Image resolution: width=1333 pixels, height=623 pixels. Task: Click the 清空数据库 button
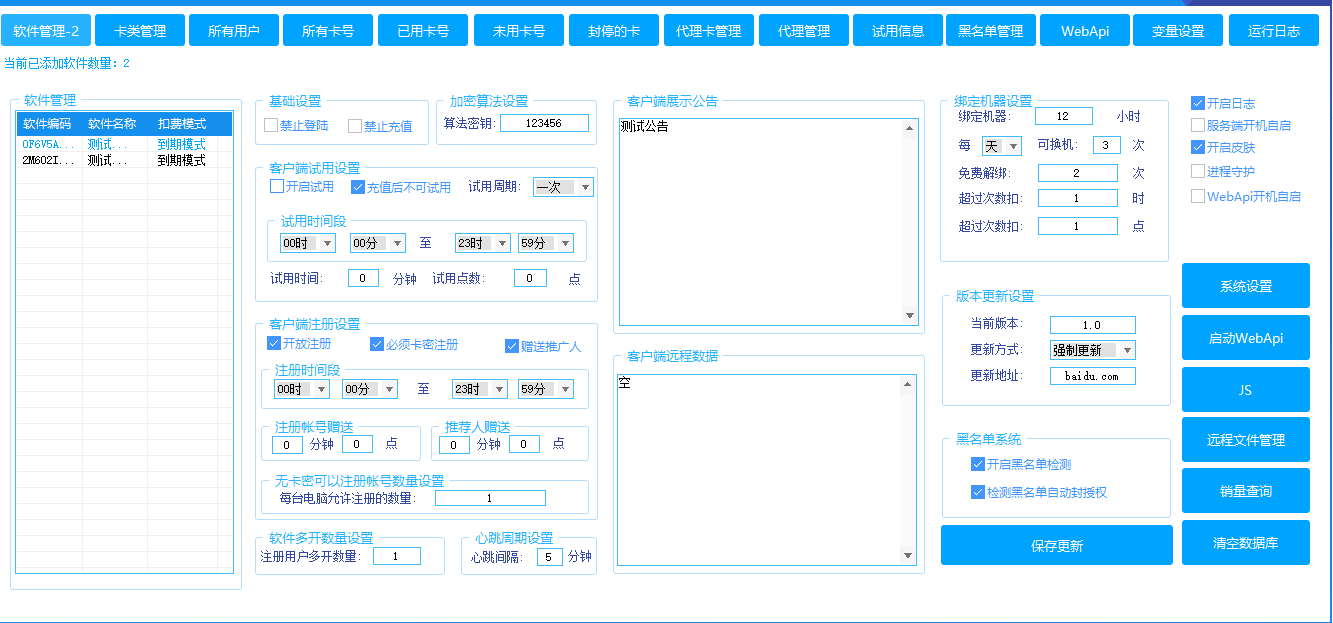1246,543
